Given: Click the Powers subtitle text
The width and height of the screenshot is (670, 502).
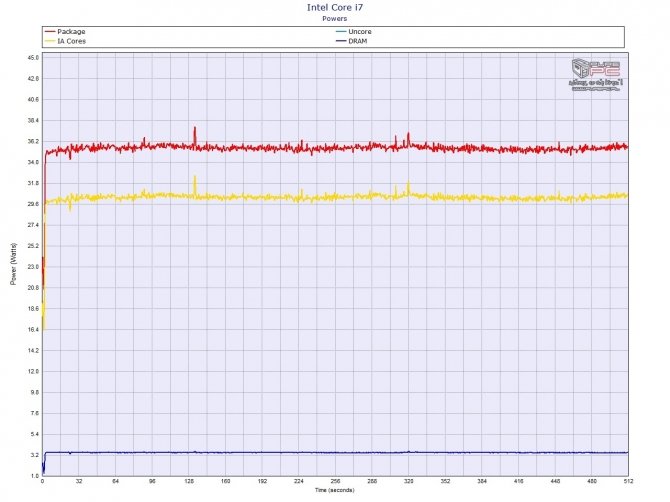Looking at the screenshot, I should tap(335, 18).
